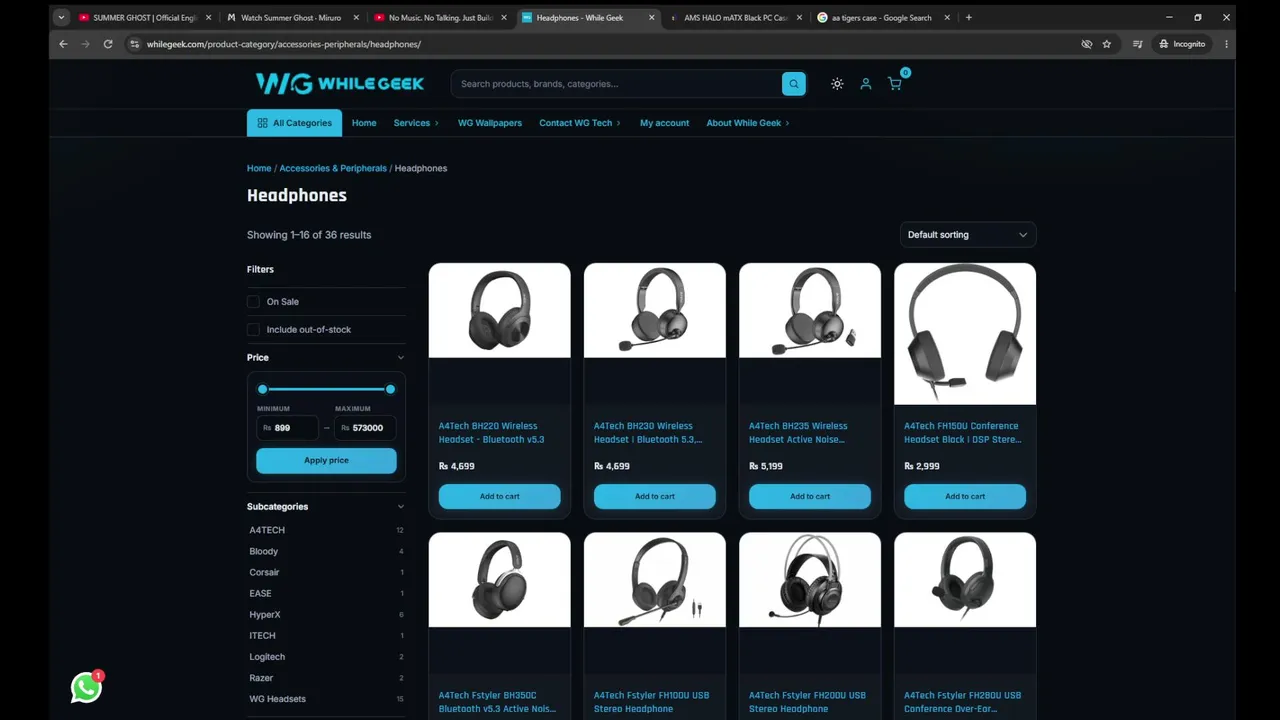
Task: Open A4Tech BH220 Wireless Headset product title
Action: (x=492, y=432)
